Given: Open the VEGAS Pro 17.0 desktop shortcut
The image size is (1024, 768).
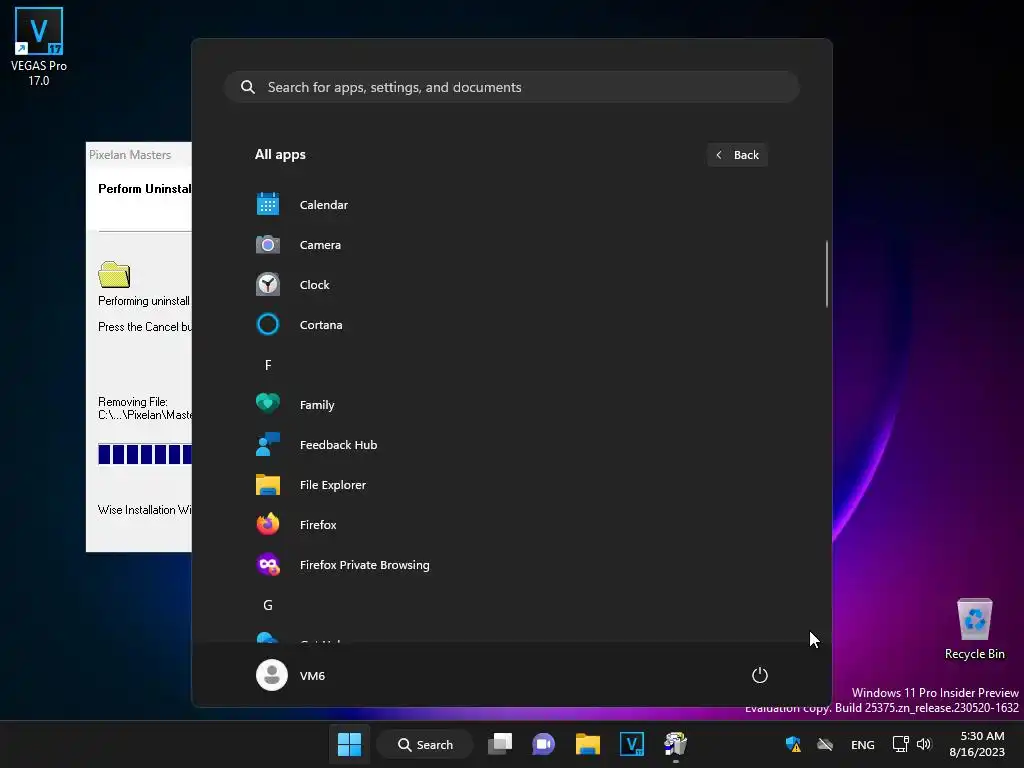Looking at the screenshot, I should tap(39, 46).
